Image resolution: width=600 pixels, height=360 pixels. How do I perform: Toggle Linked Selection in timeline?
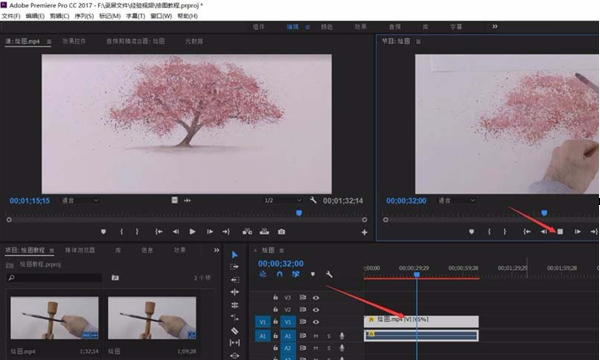[x=295, y=274]
